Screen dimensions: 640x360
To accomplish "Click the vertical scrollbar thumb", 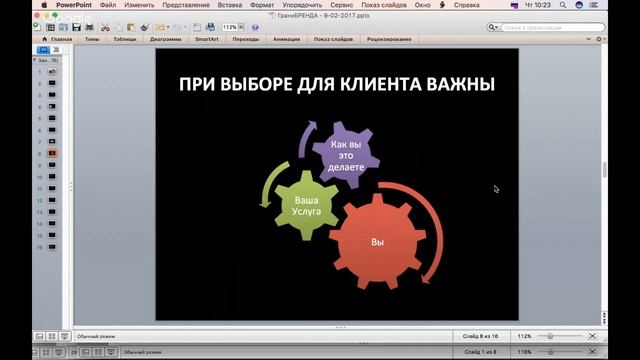I will tap(604, 170).
